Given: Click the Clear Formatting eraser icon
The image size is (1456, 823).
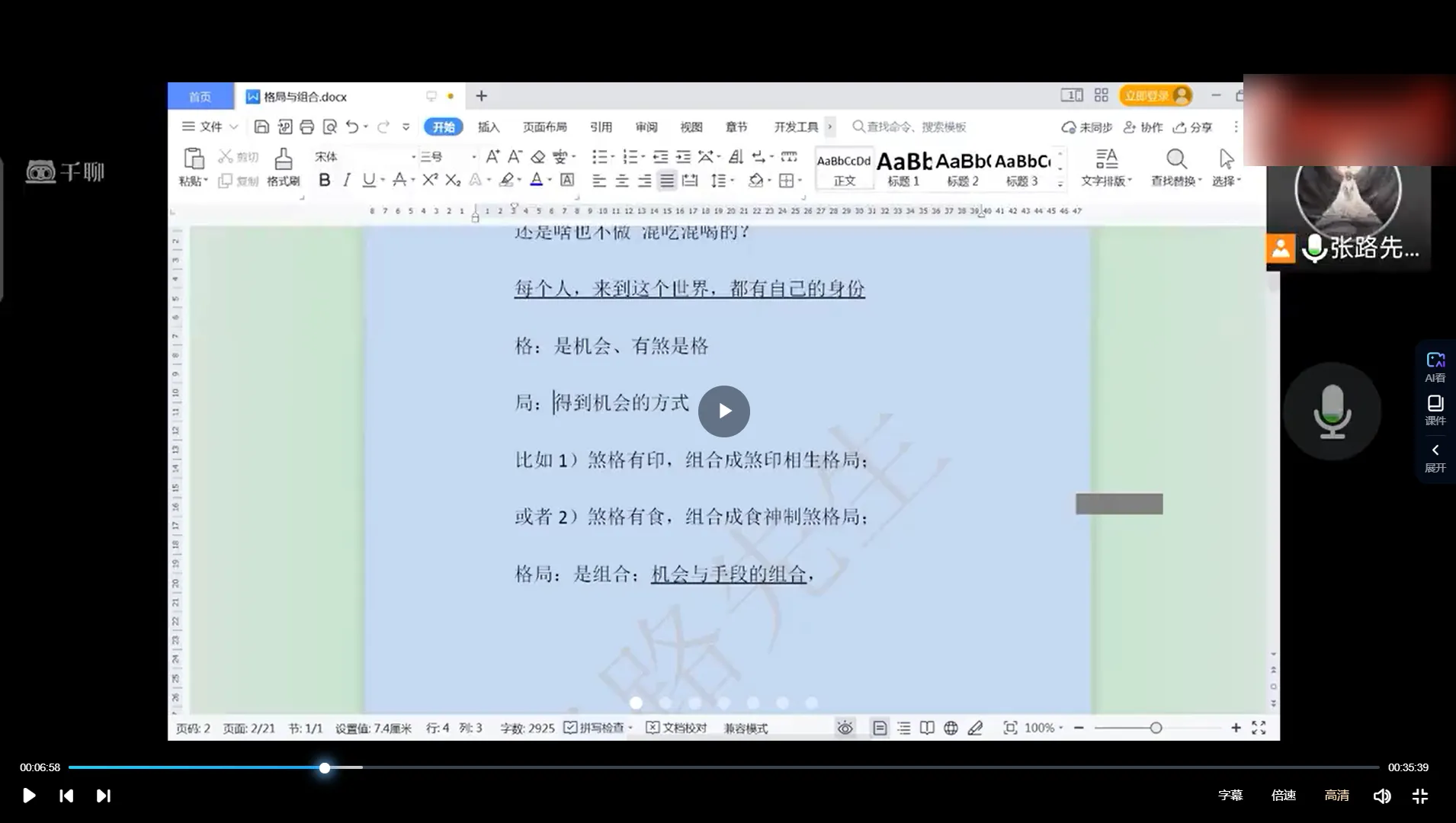Looking at the screenshot, I should [x=538, y=157].
